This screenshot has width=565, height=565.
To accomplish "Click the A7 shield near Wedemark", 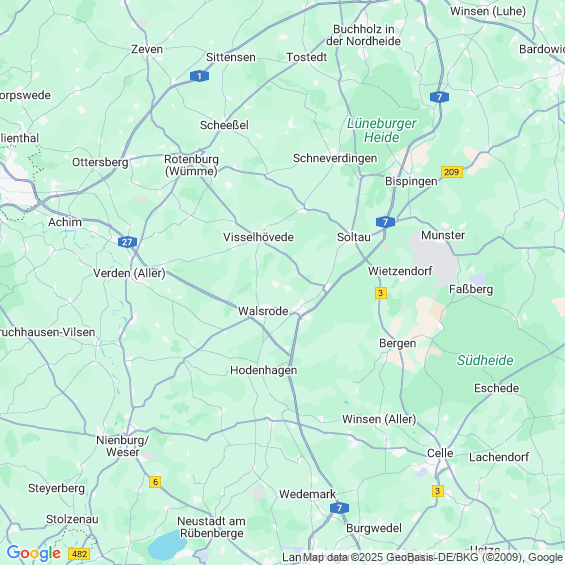I will click(x=339, y=508).
